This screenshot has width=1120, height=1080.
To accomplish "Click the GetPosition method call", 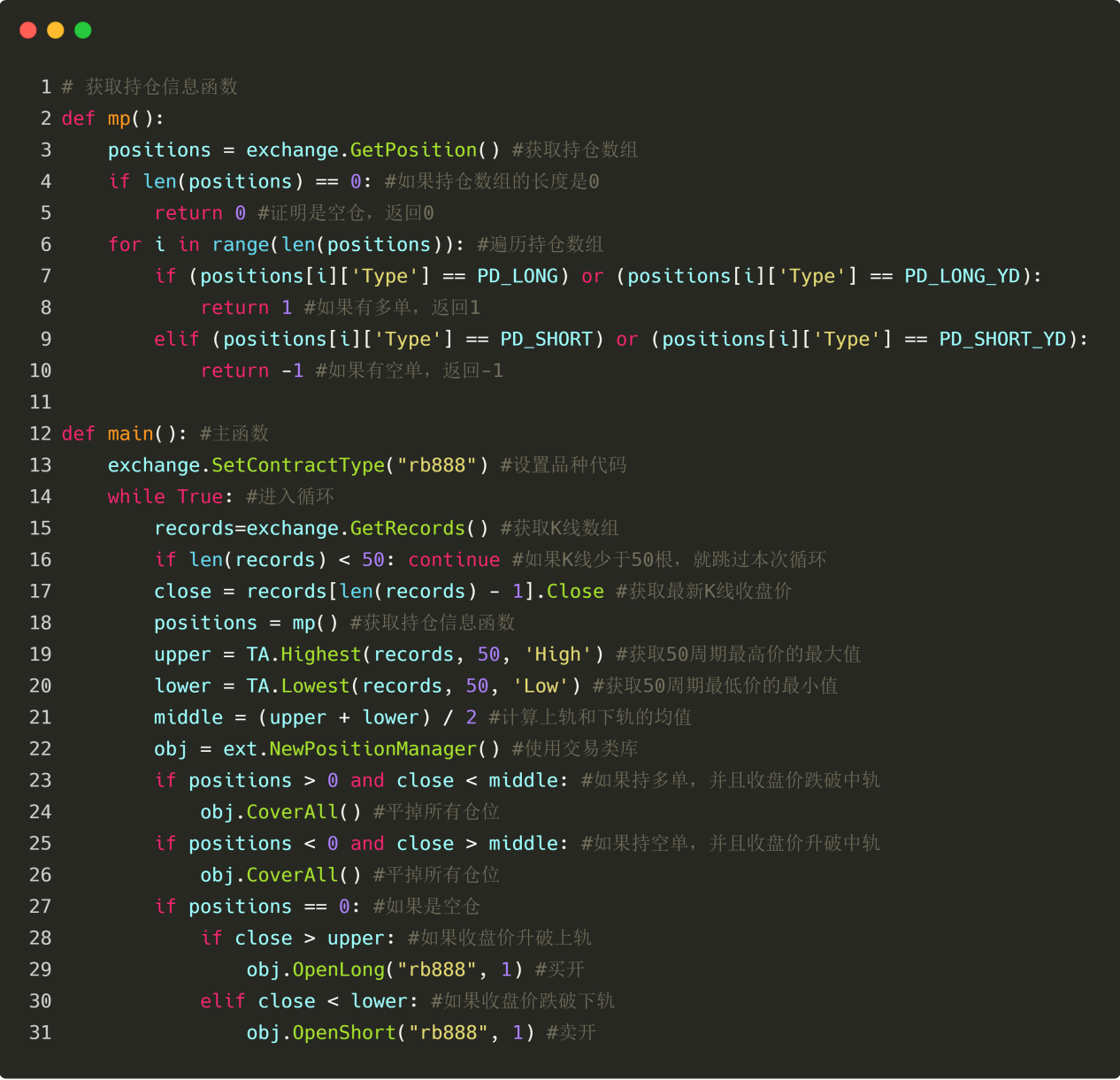I will click(x=413, y=150).
